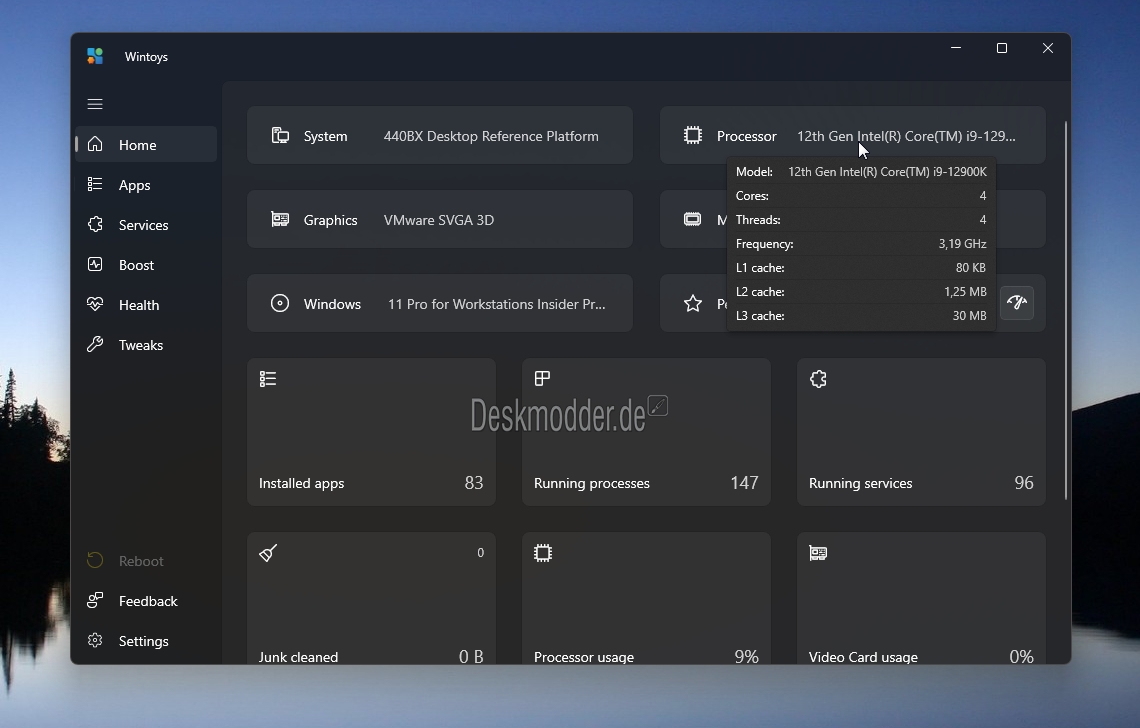
Task: Click the Apps list icon in sidebar
Action: click(95, 184)
